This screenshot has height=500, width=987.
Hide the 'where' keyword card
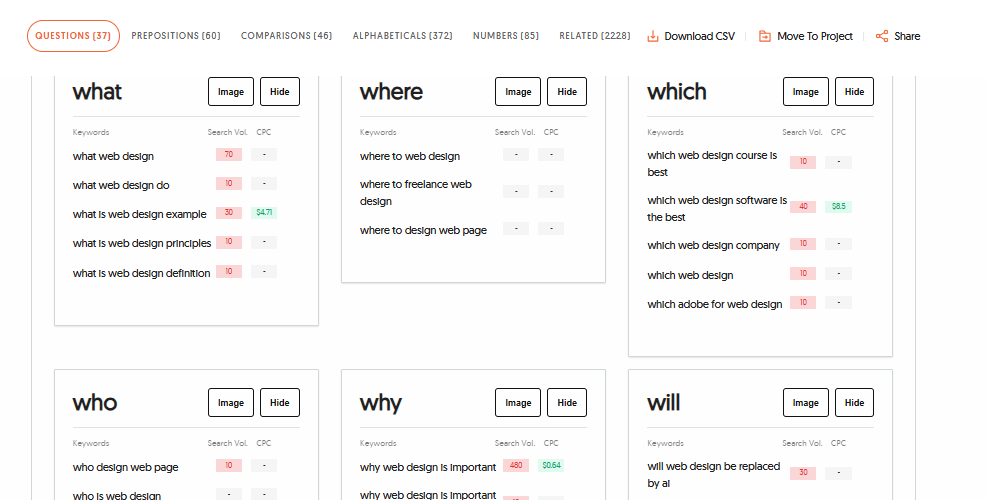click(567, 92)
